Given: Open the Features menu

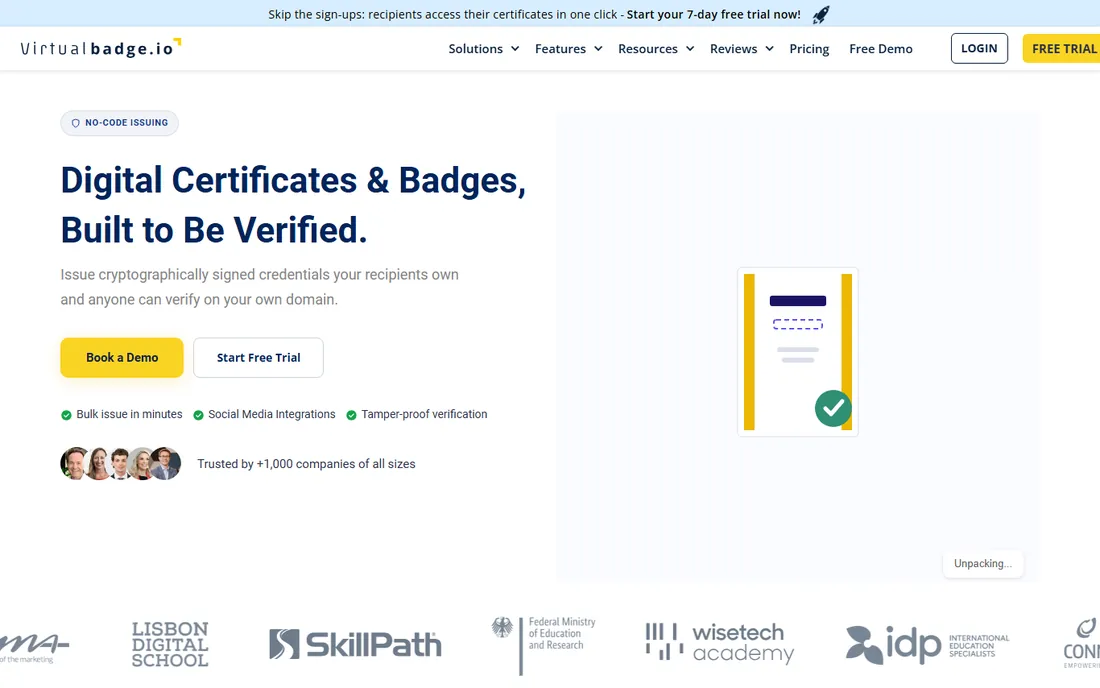Looking at the screenshot, I should coord(561,49).
